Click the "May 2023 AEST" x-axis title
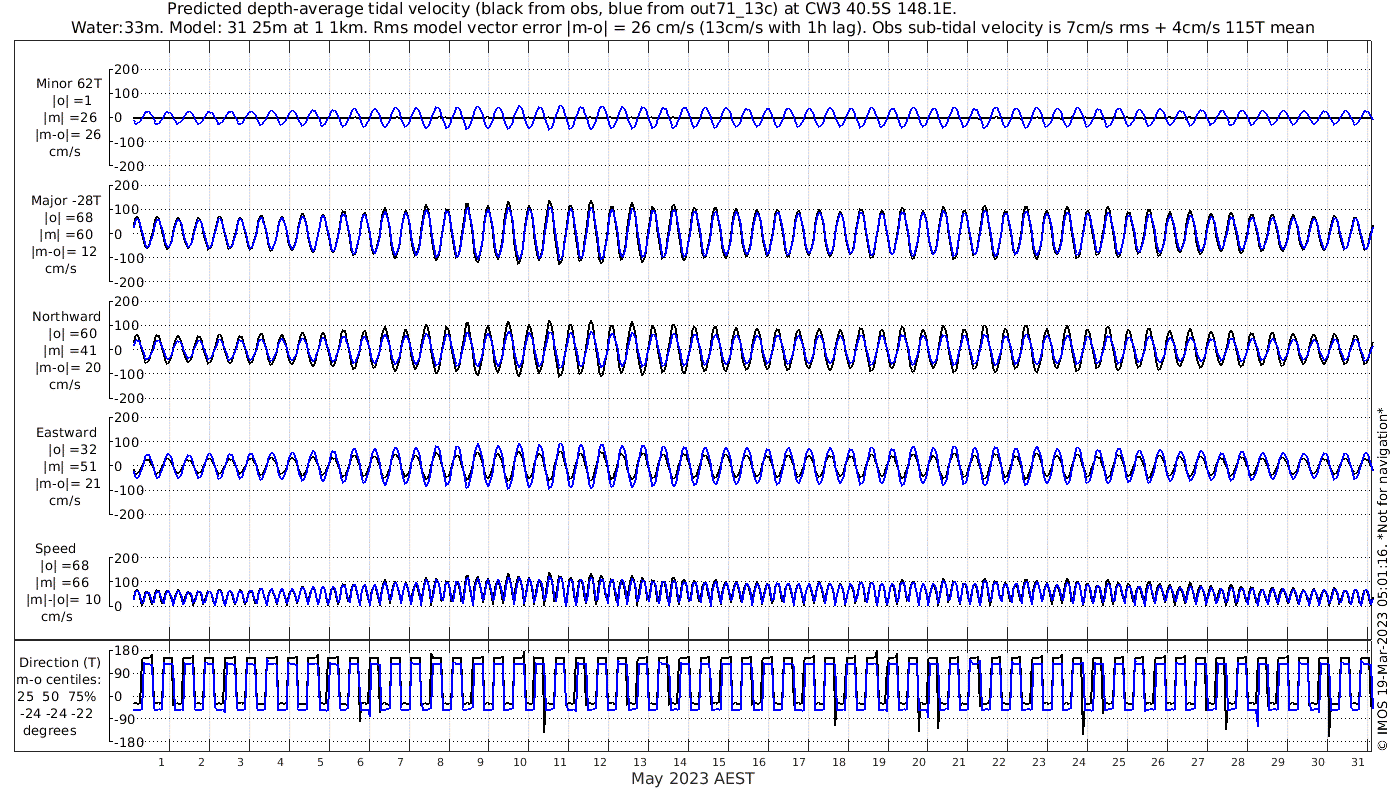This screenshot has width=1400, height=800. pos(693,778)
